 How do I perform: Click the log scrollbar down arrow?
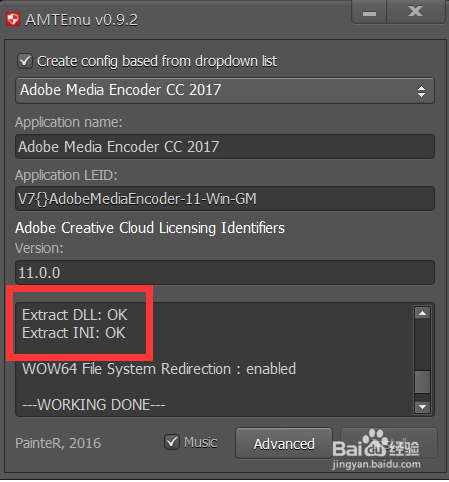click(422, 406)
